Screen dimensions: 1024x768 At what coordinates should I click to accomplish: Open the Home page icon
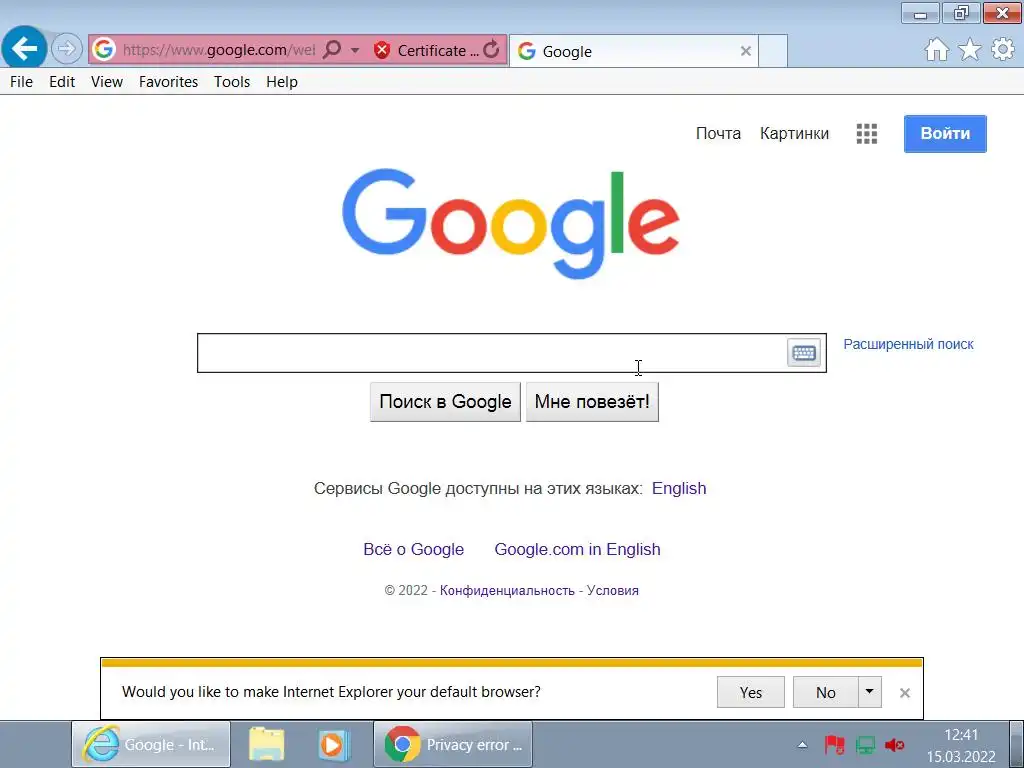point(936,49)
